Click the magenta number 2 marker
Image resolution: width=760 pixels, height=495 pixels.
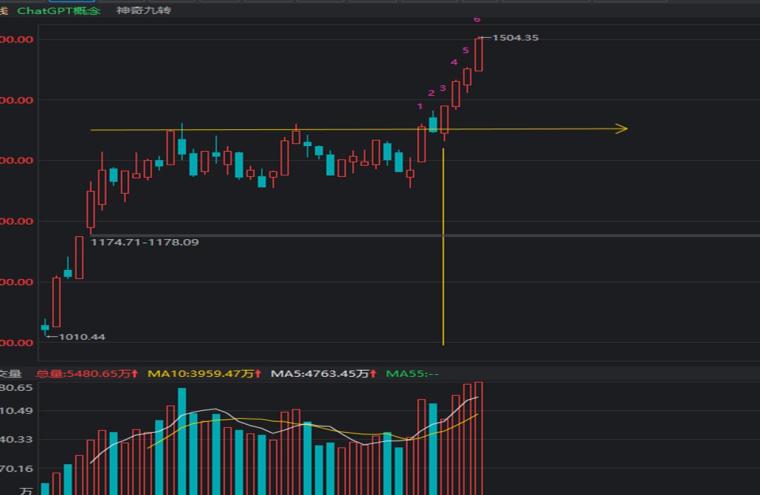point(431,94)
